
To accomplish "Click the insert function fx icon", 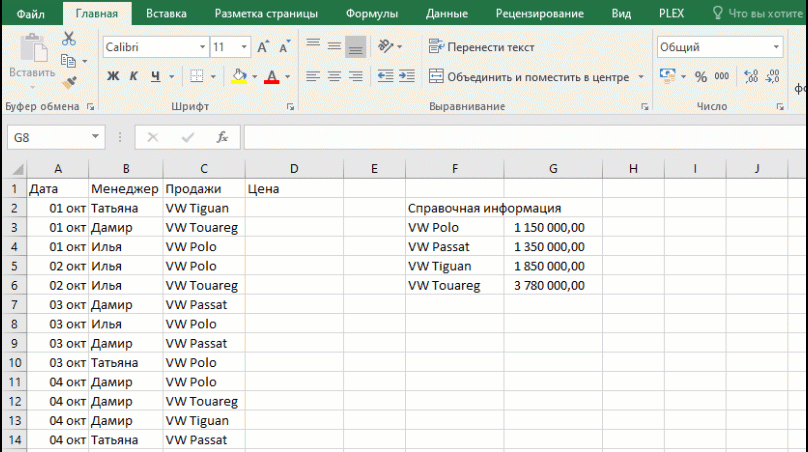I will click(x=222, y=137).
